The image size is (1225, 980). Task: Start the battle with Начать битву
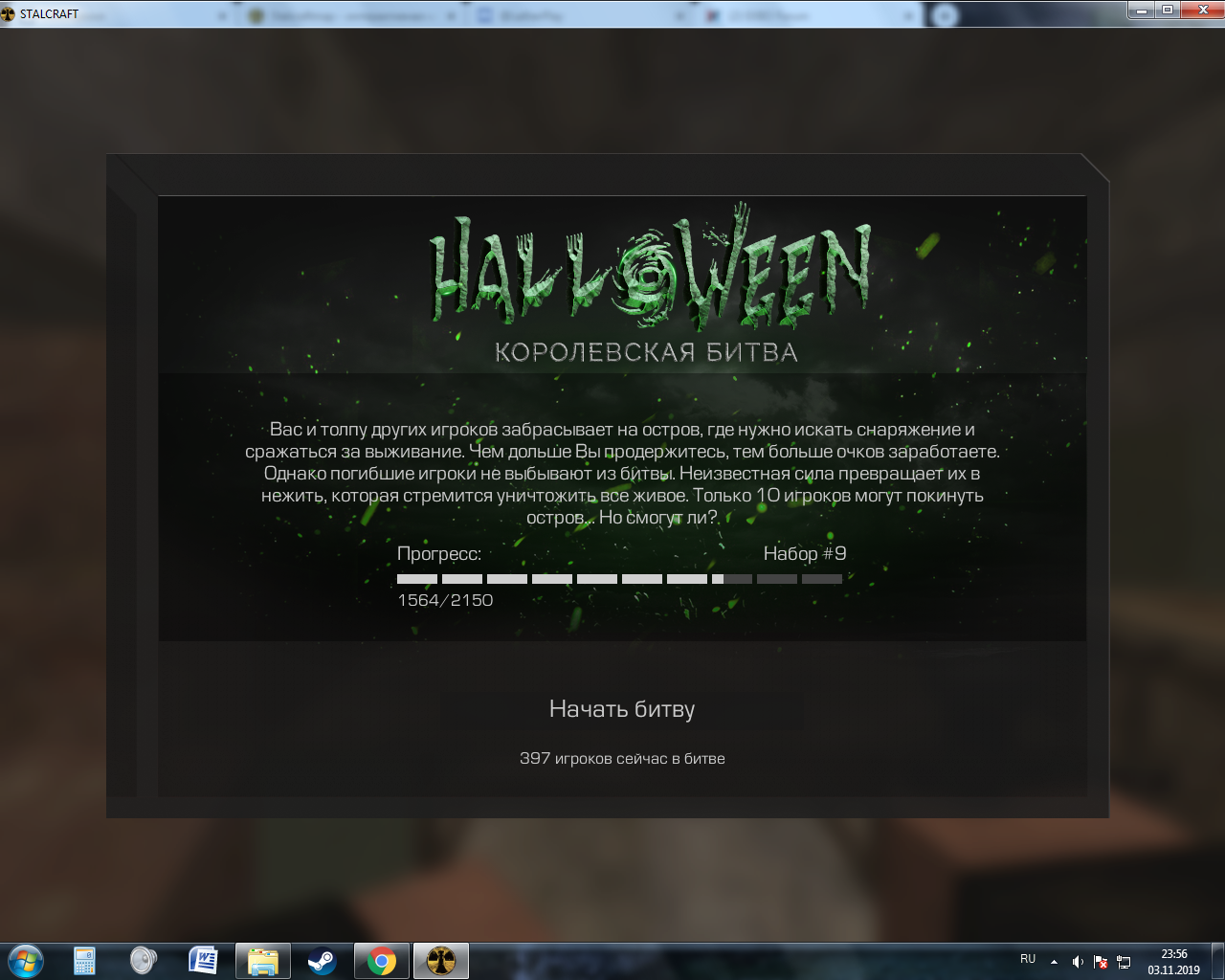[622, 709]
